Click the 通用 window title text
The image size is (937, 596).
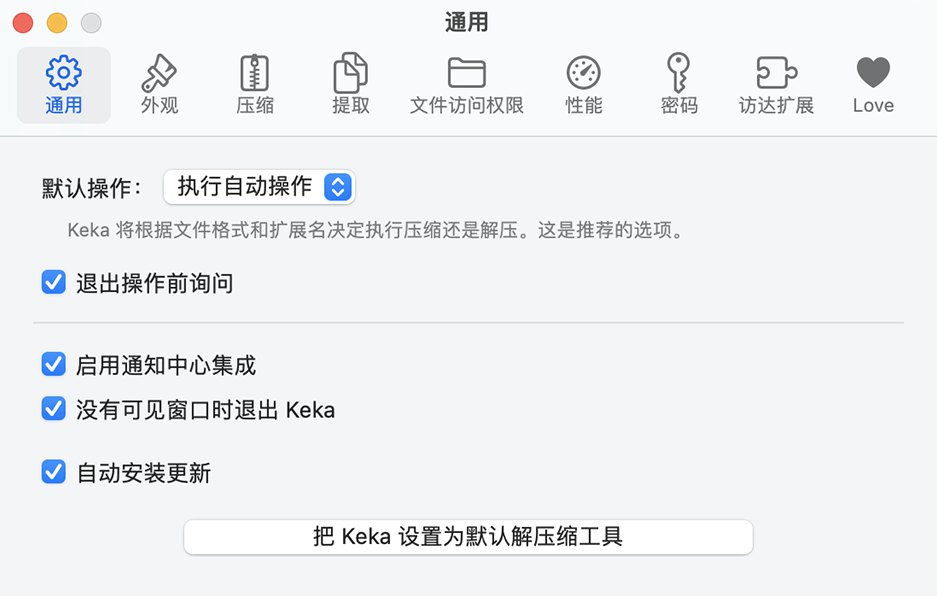[467, 22]
